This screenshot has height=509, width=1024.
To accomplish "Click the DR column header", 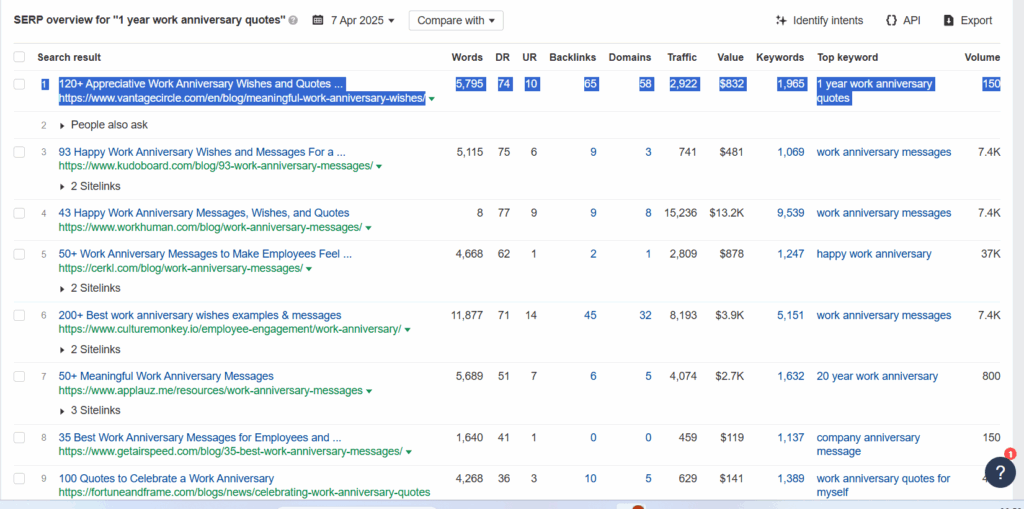I will (x=503, y=57).
